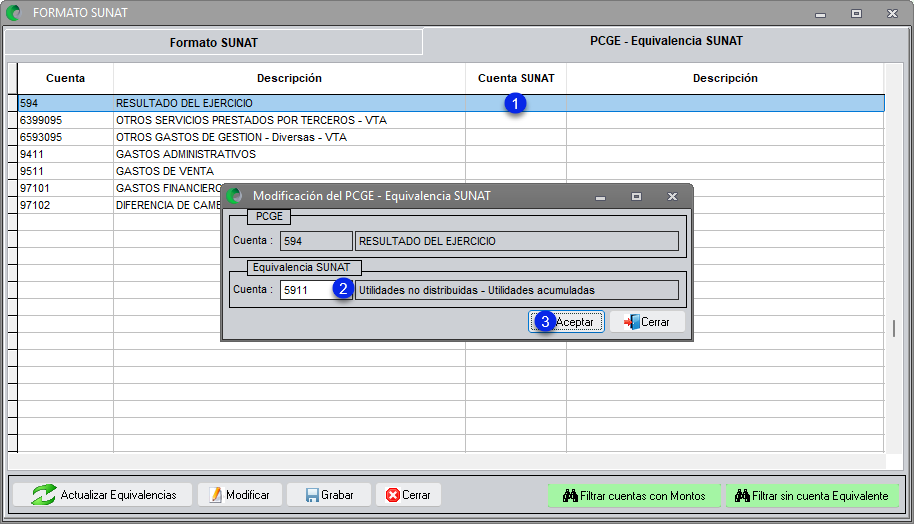This screenshot has height=524, width=914.
Task: Click GASTOS ADMINISTRATIVOS description cell
Action: (x=289, y=154)
